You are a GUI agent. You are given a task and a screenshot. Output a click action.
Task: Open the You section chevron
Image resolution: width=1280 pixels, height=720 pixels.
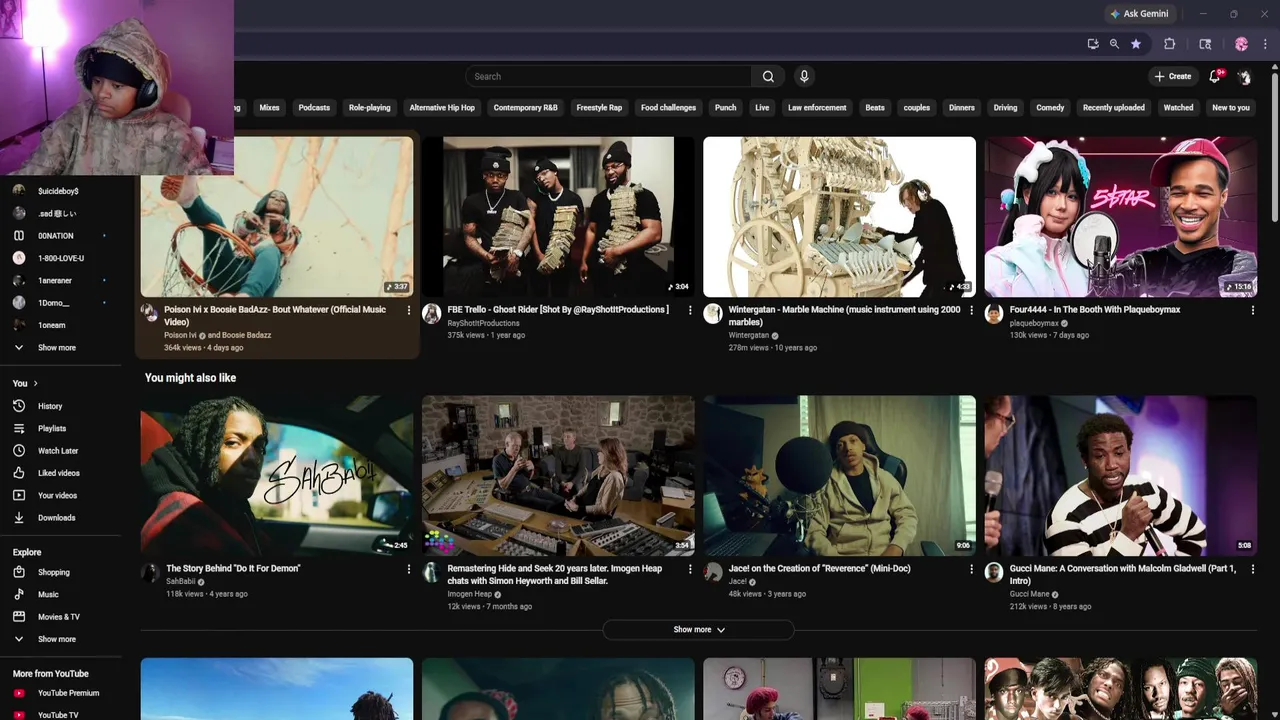coord(35,384)
